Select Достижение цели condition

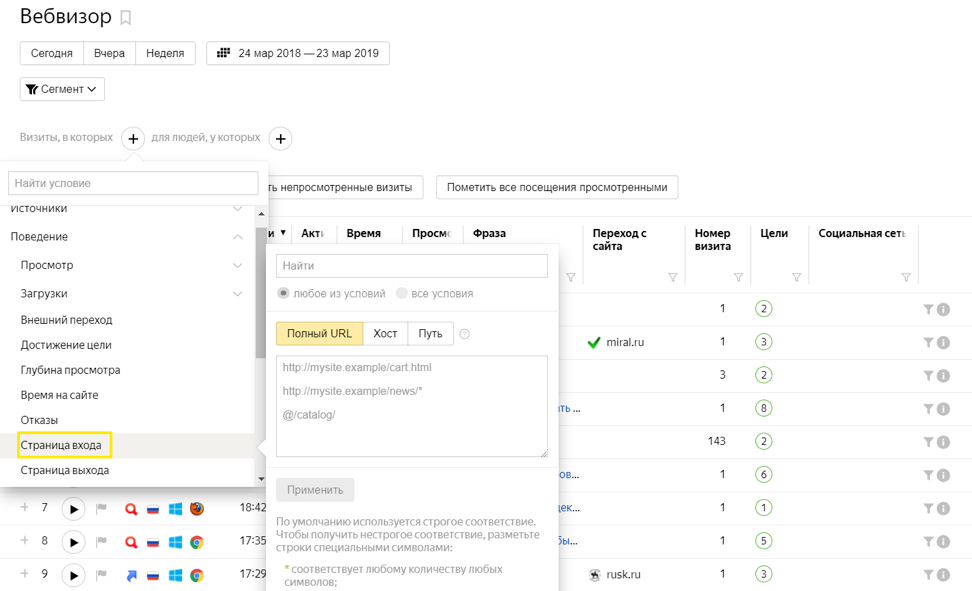click(66, 345)
